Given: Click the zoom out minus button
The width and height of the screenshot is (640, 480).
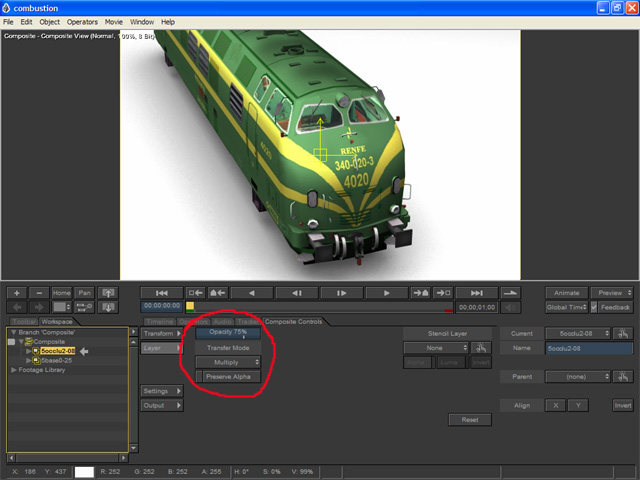Looking at the screenshot, I should pos(39,292).
